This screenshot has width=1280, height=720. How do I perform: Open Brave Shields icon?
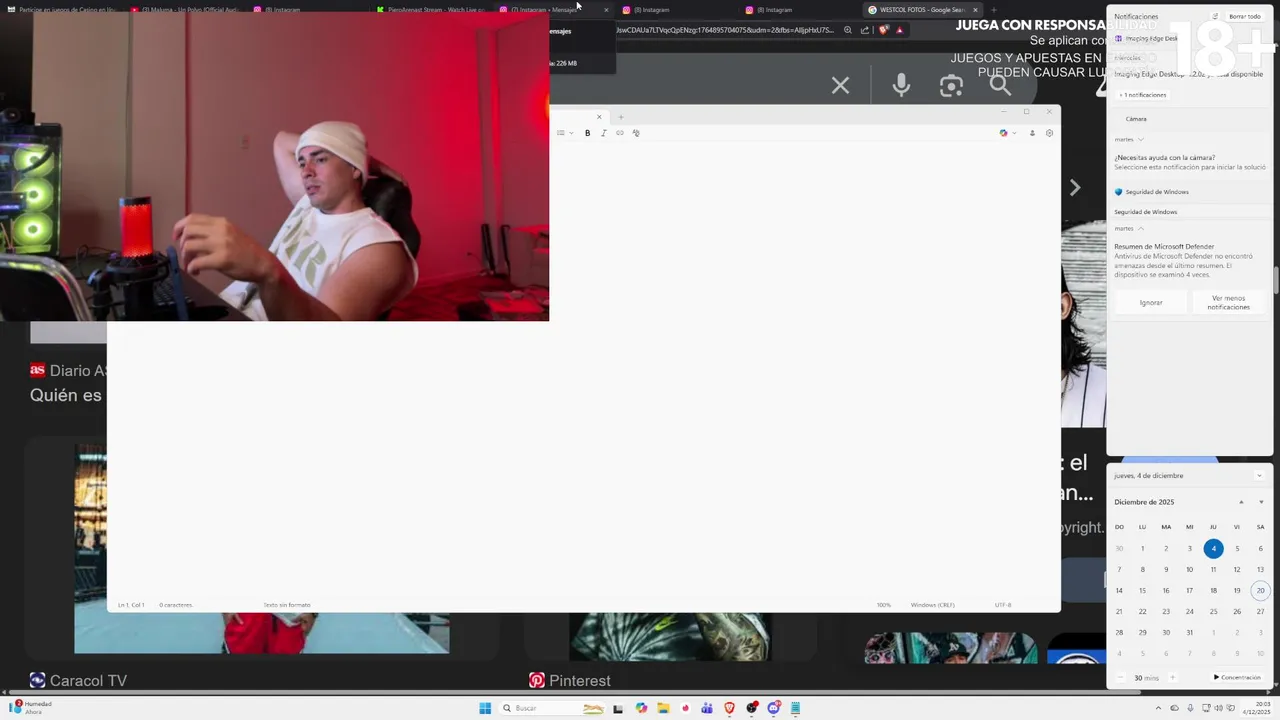tap(883, 30)
